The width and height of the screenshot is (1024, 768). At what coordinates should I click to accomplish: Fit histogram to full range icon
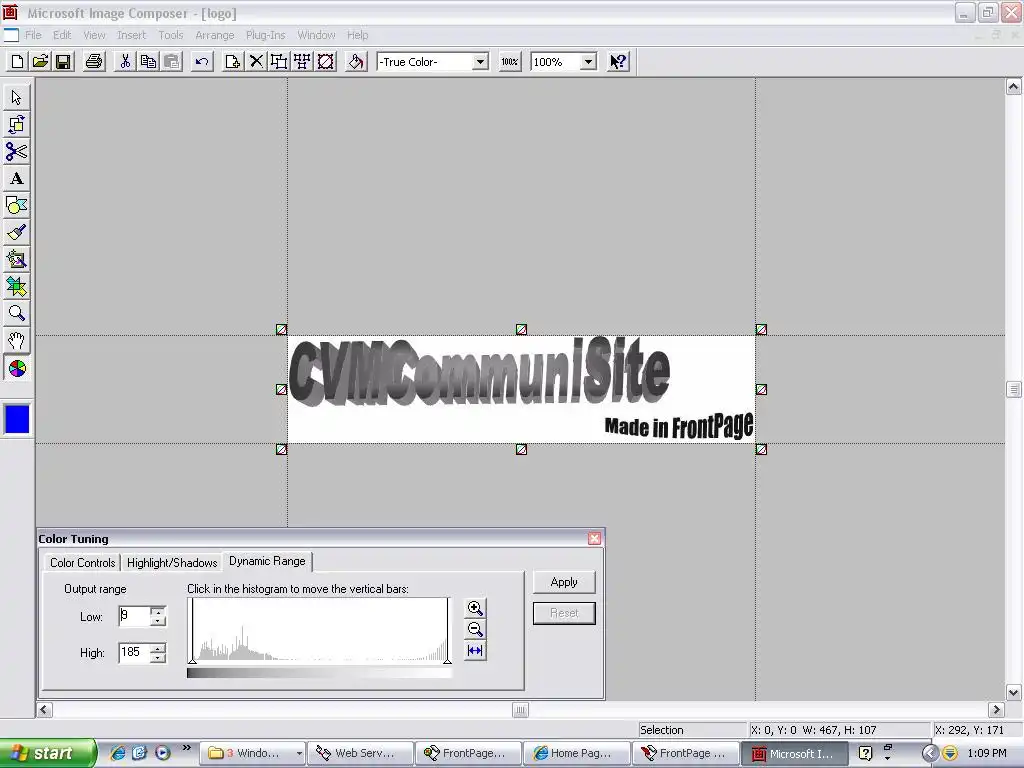(475, 650)
